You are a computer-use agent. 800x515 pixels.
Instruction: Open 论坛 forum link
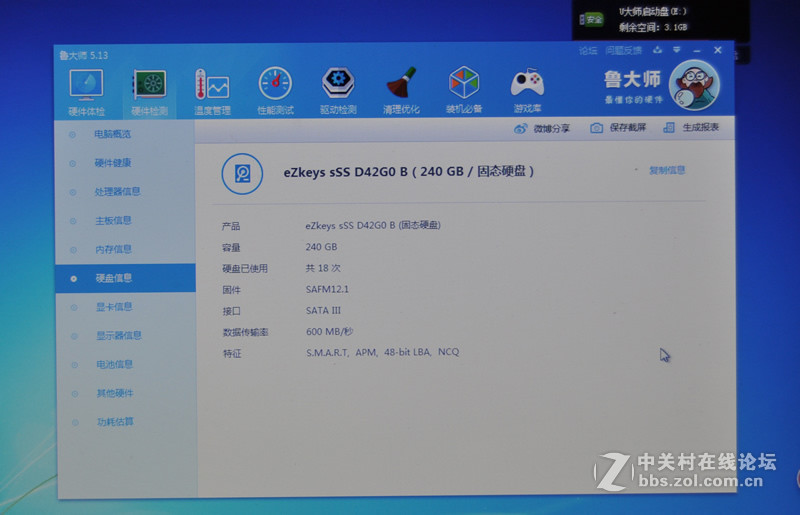point(588,51)
